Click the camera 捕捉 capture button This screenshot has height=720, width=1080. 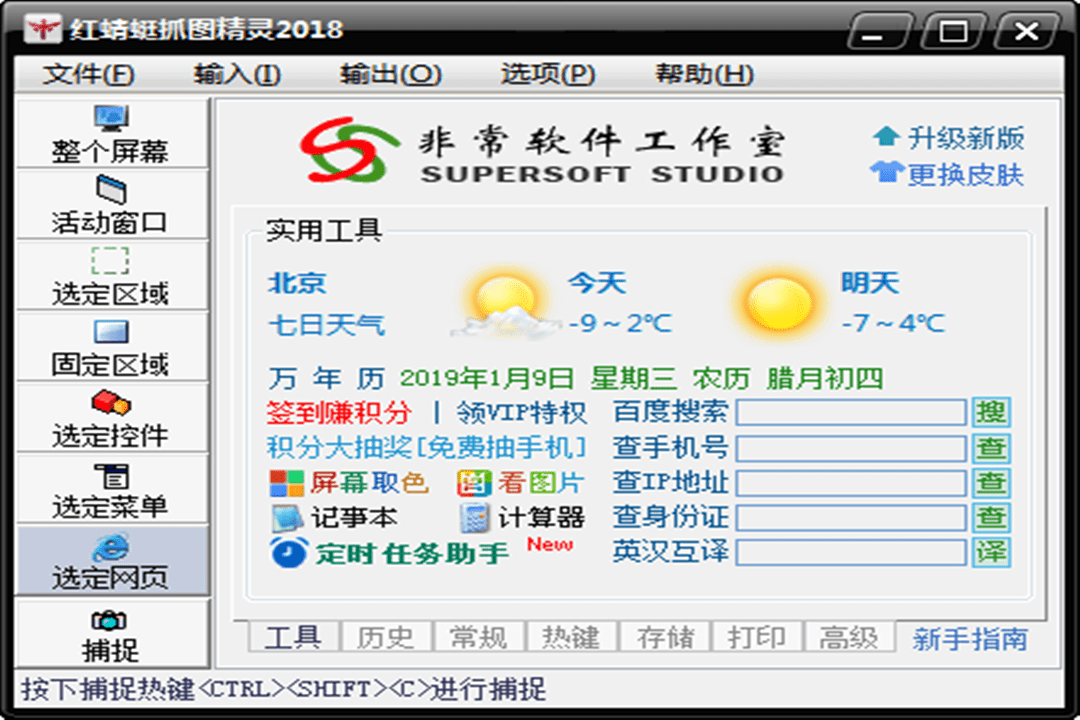(112, 635)
